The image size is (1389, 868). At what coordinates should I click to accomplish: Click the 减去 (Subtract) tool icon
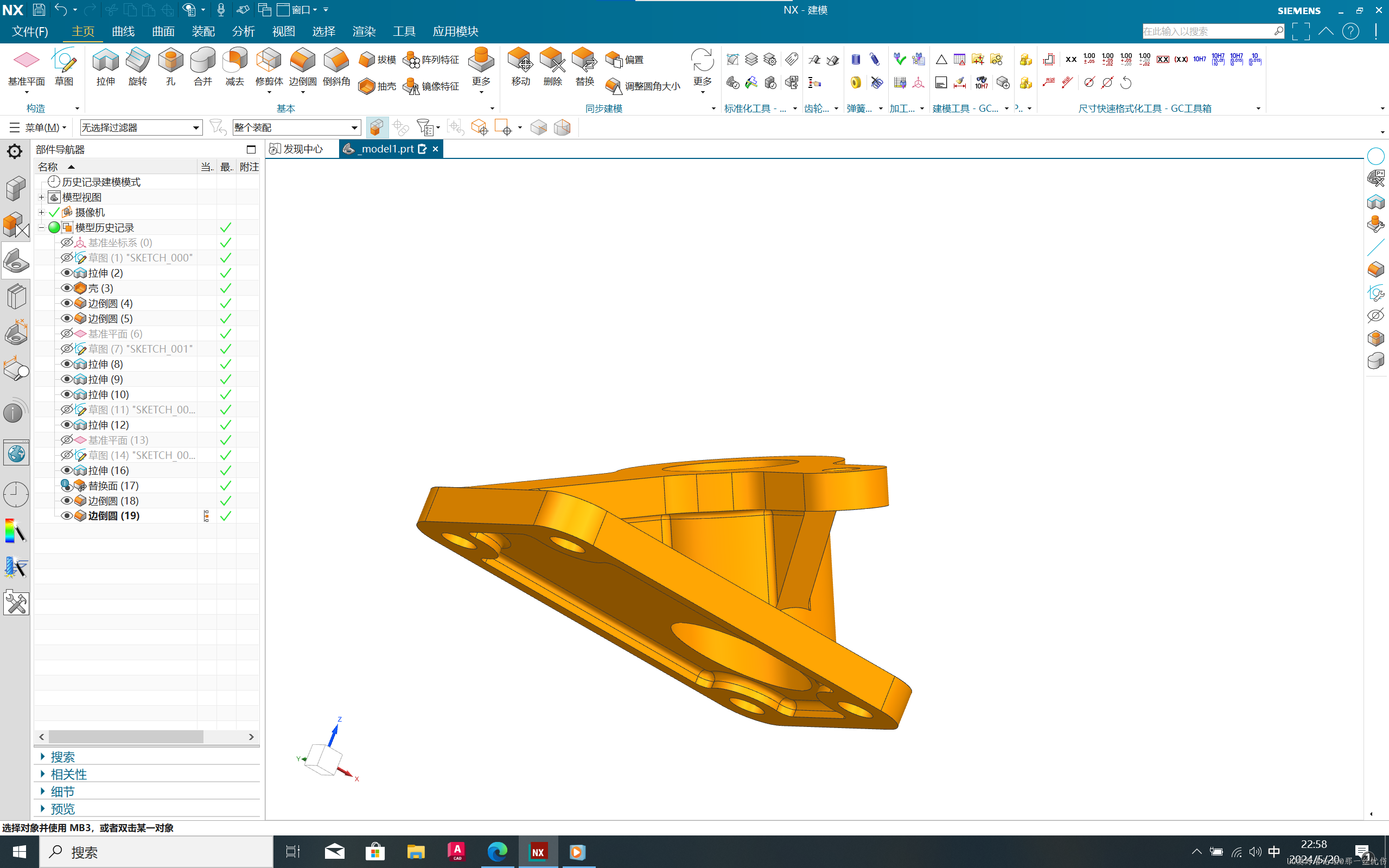[235, 67]
